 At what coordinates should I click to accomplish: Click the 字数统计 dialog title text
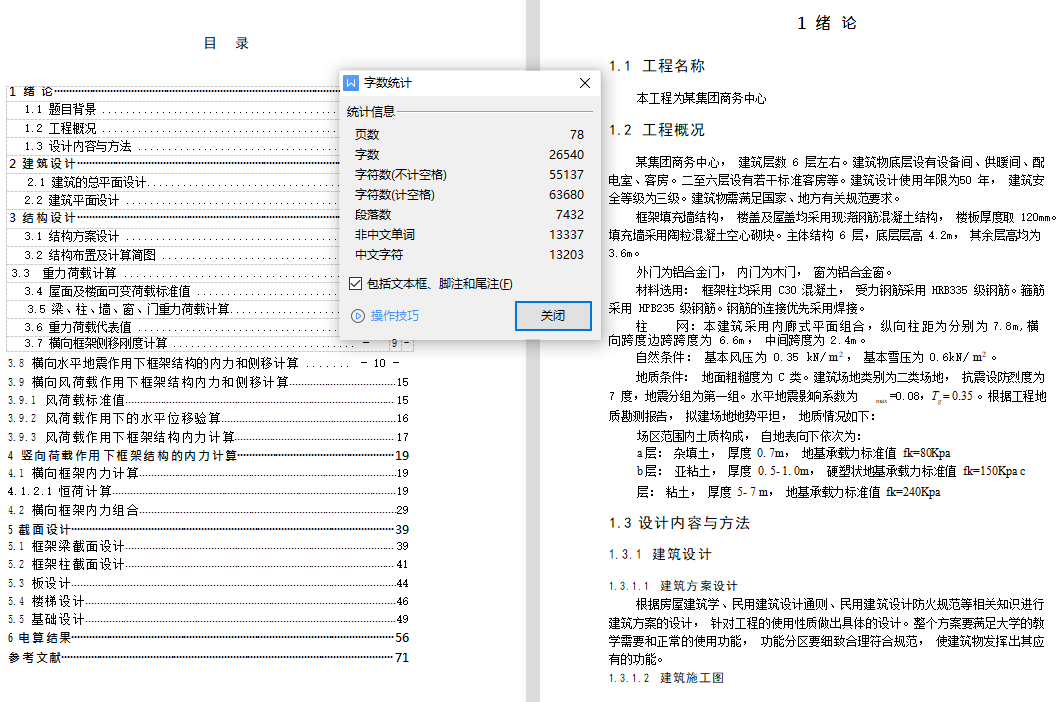click(387, 83)
